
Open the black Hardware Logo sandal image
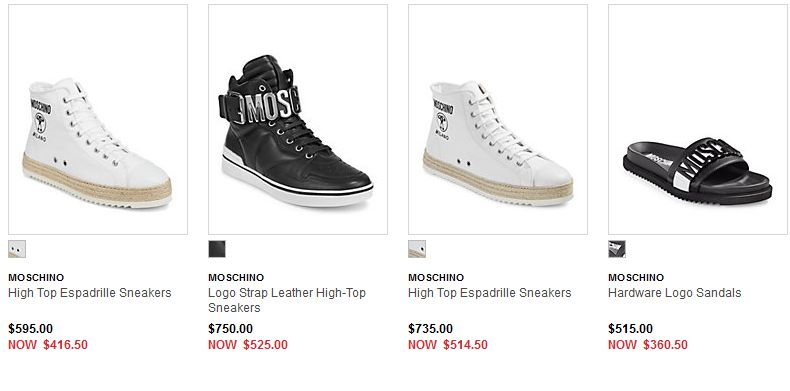coord(698,119)
